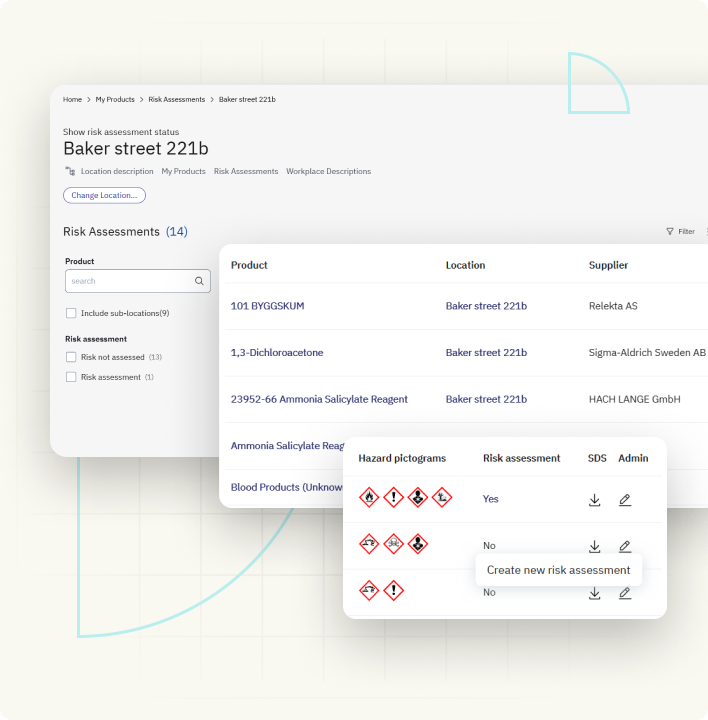Click edit pencil in the last row

(x=625, y=593)
